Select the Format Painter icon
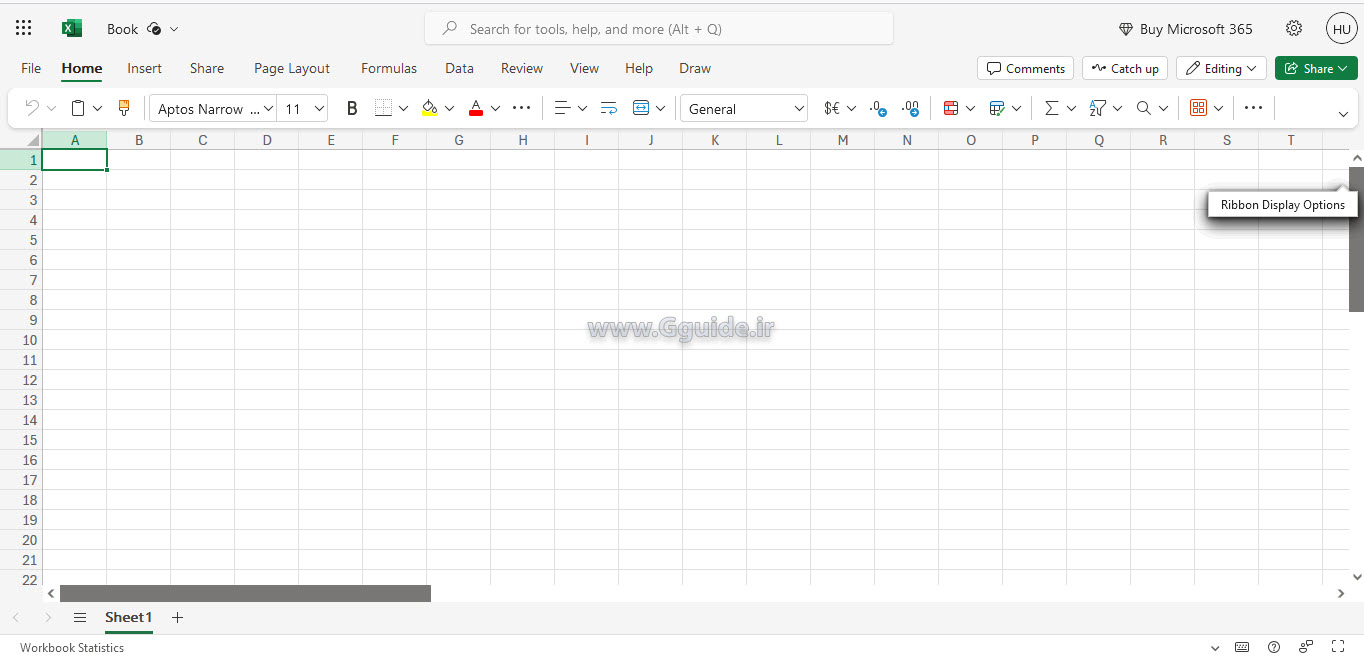Image resolution: width=1364 pixels, height=657 pixels. pyautogui.click(x=123, y=107)
